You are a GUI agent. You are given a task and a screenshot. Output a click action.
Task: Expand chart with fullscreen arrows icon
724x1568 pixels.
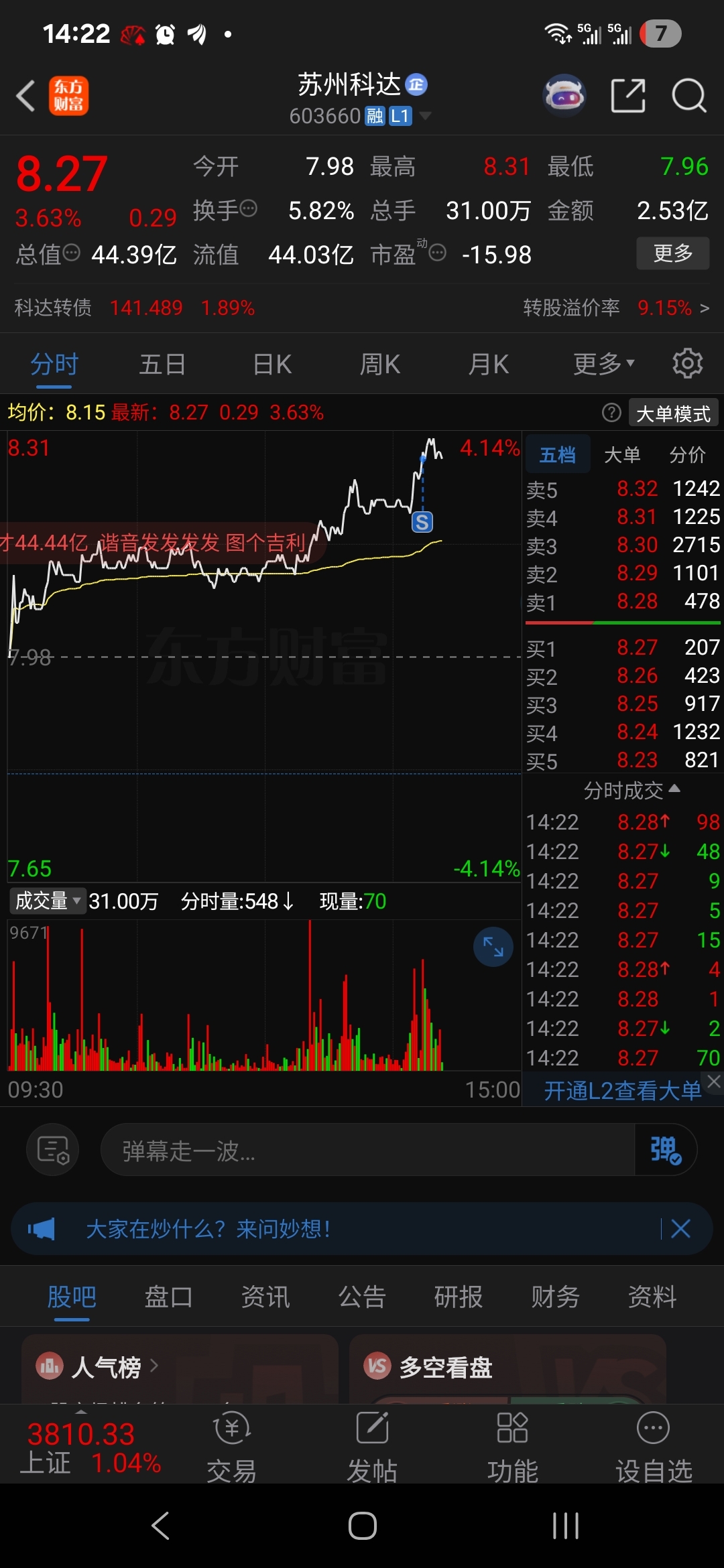493,947
